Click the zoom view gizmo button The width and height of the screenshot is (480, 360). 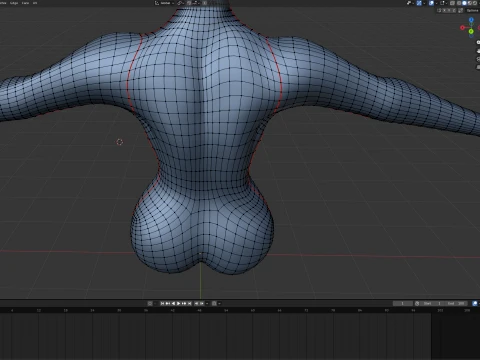pos(478,42)
